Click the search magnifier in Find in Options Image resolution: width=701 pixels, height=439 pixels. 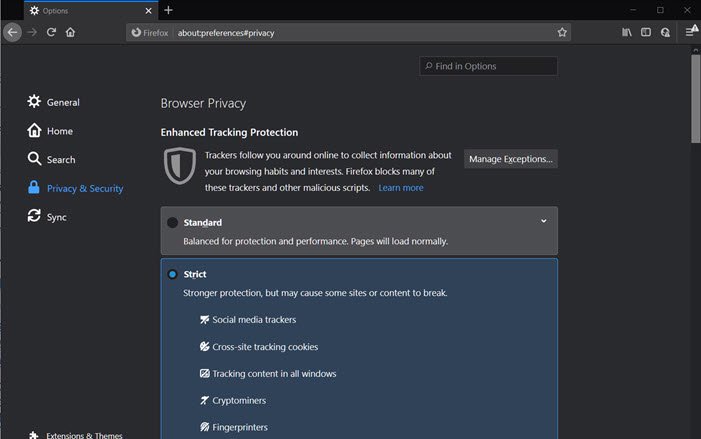pyautogui.click(x=428, y=66)
